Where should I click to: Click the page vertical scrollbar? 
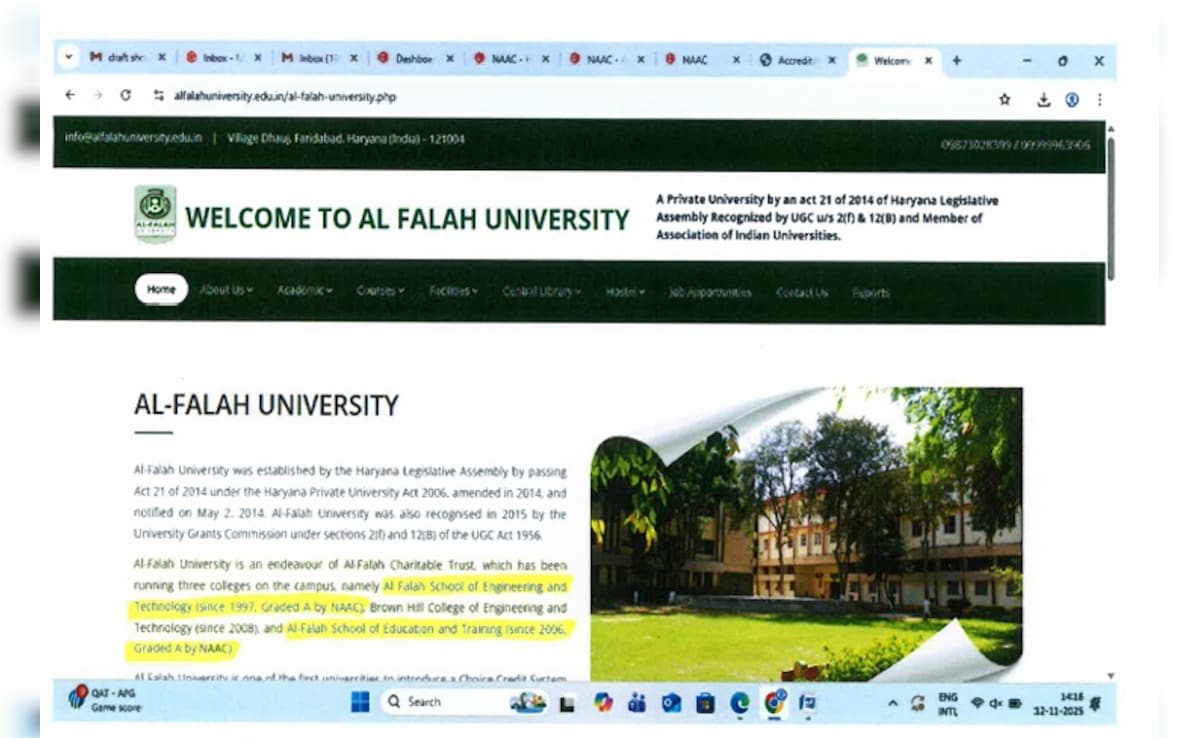(1110, 210)
